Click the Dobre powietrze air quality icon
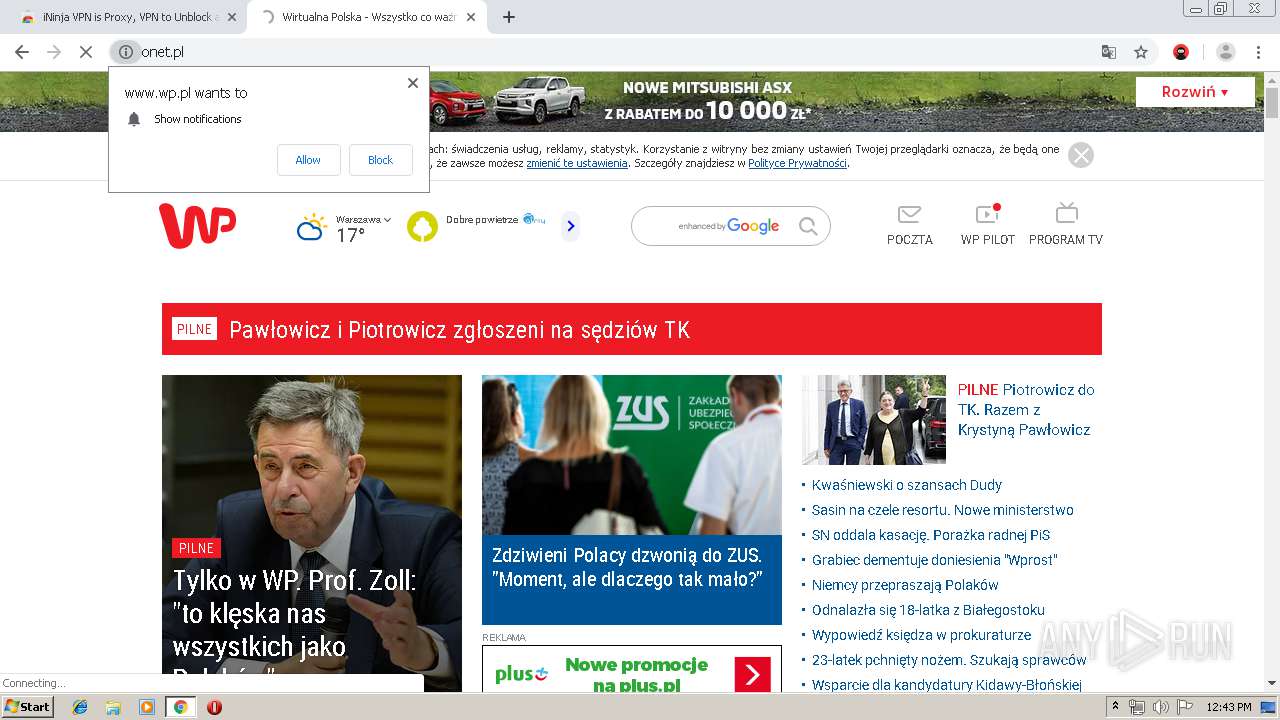 (423, 227)
